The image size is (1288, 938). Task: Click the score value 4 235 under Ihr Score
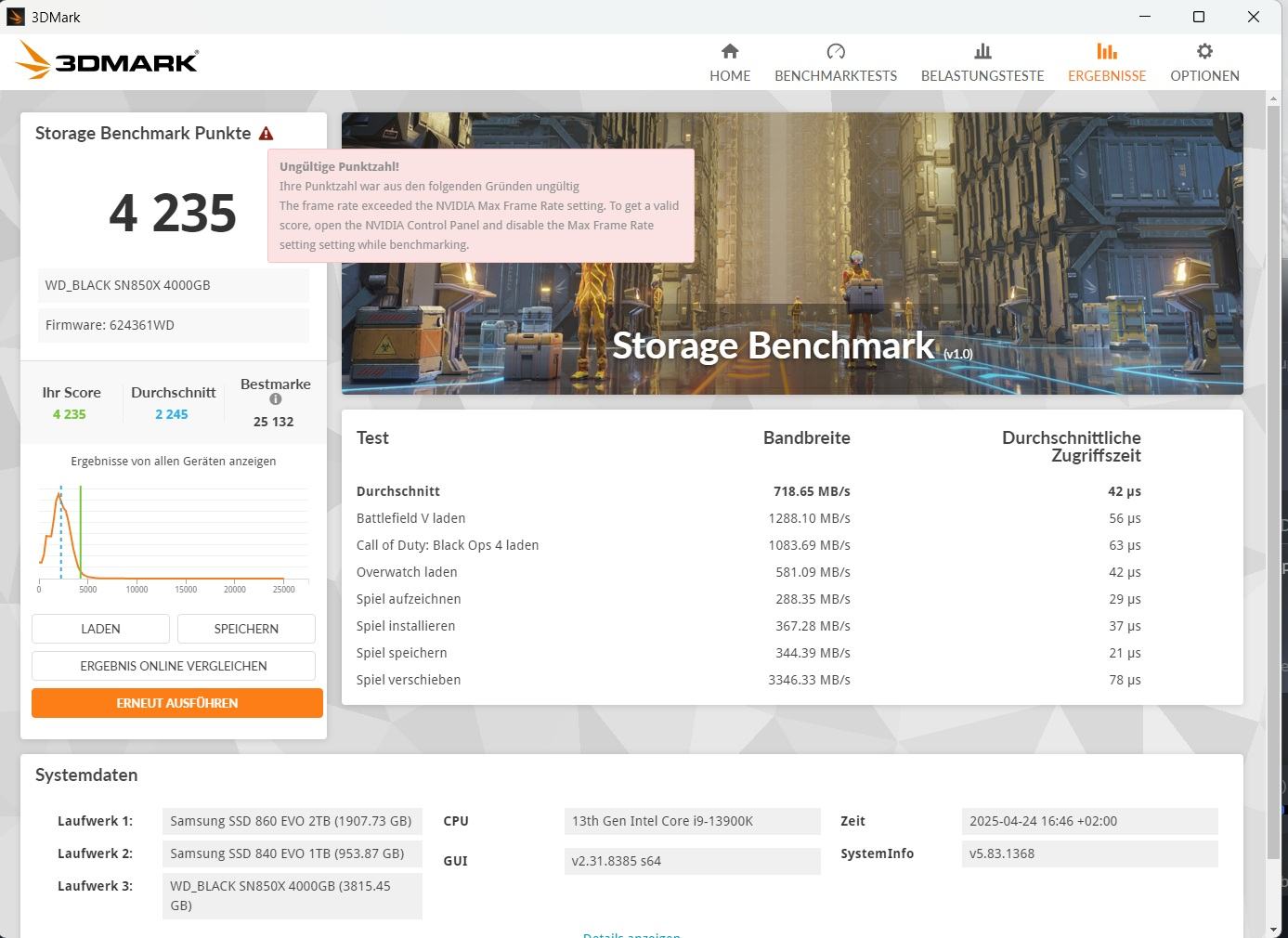click(x=70, y=414)
